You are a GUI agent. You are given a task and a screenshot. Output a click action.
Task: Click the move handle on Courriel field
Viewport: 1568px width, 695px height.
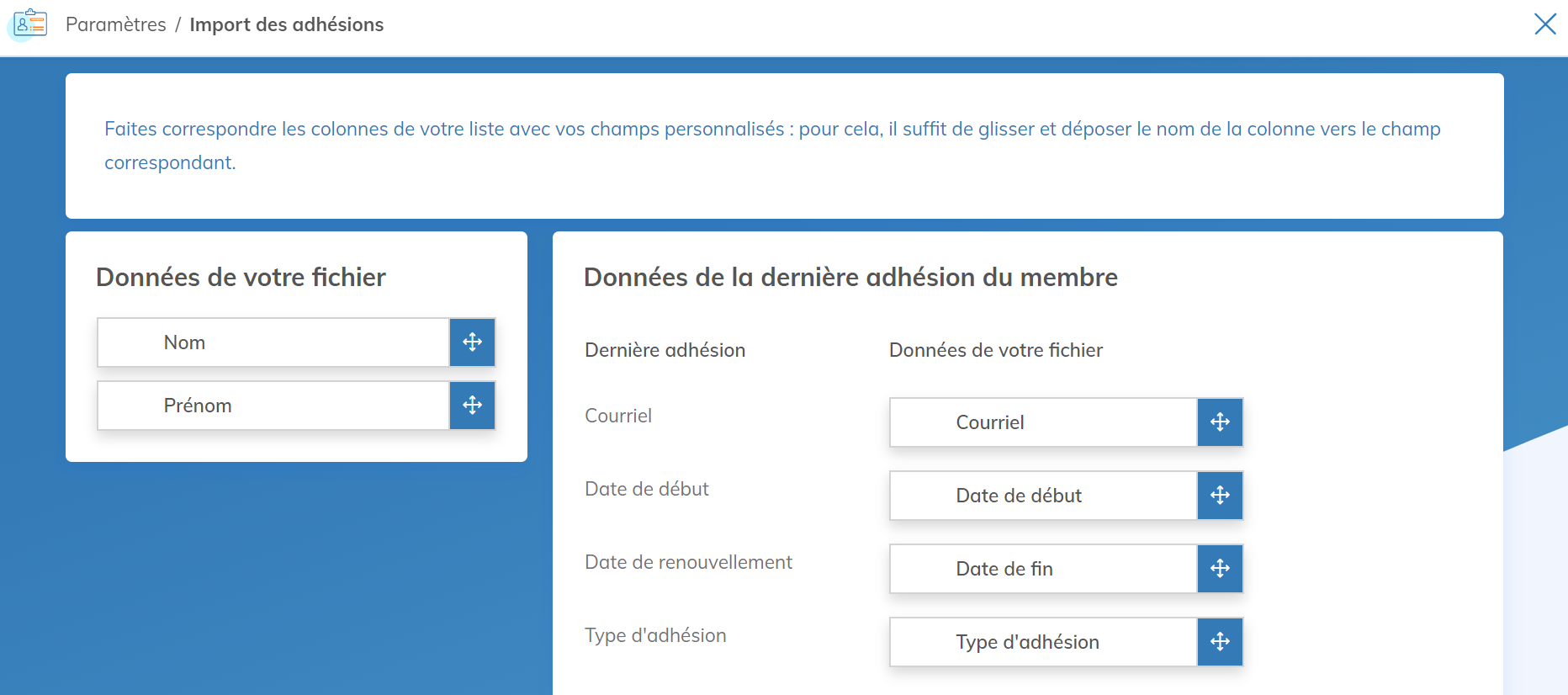[1220, 422]
